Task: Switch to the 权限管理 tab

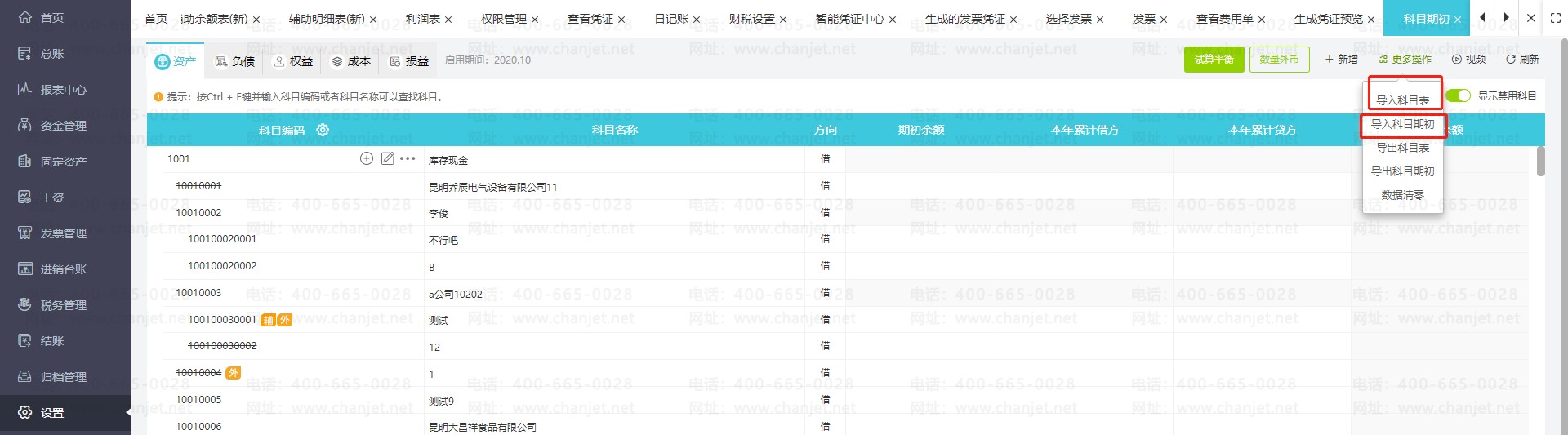Action: tap(503, 19)
